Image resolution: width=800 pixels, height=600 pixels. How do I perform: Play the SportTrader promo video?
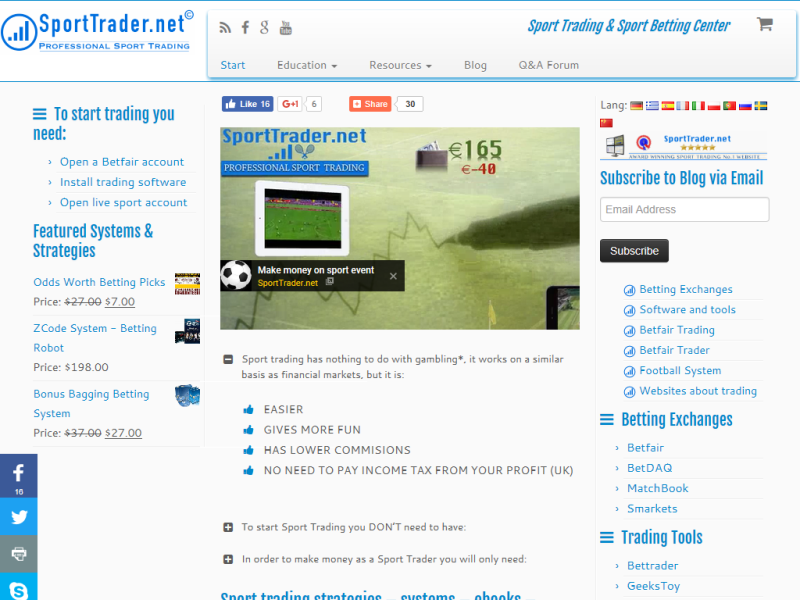[x=399, y=228]
